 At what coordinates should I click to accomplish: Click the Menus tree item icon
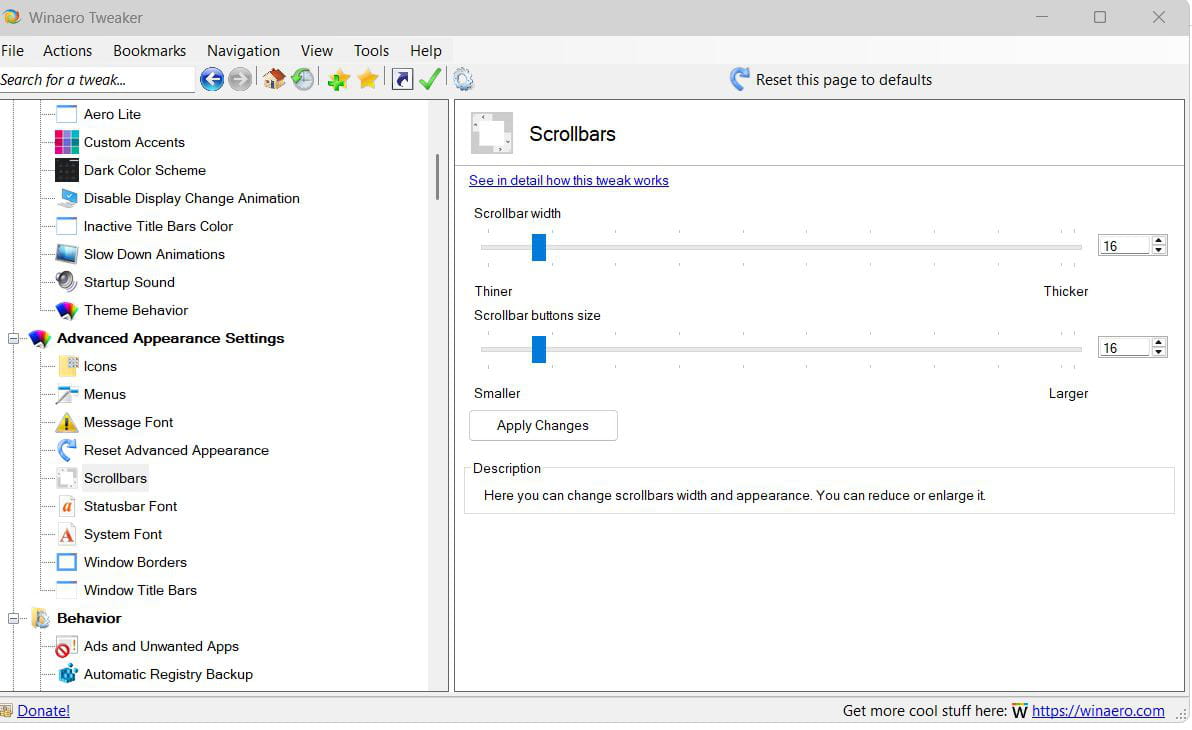coord(67,394)
